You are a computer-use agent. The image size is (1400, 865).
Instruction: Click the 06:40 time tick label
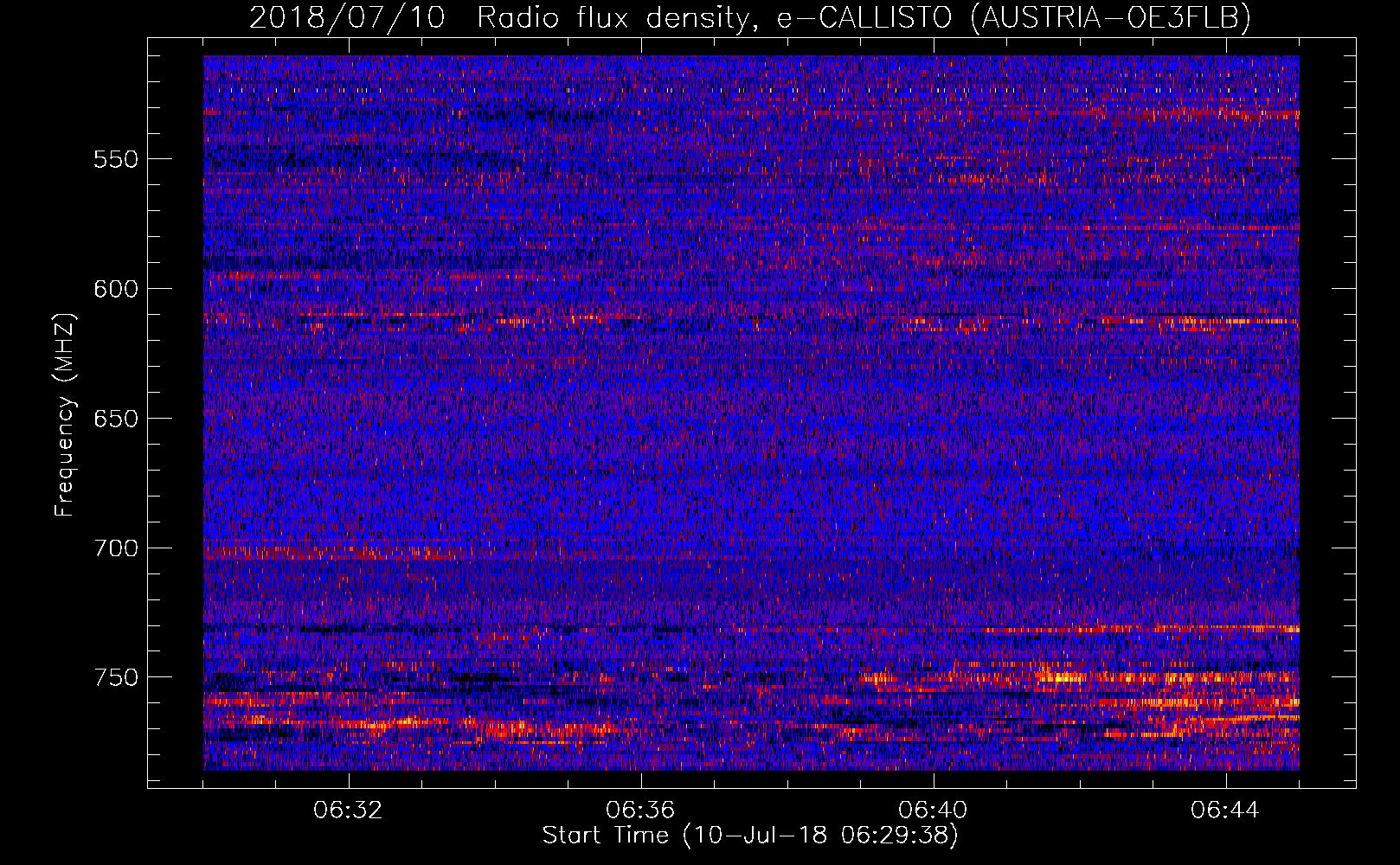pos(933,811)
